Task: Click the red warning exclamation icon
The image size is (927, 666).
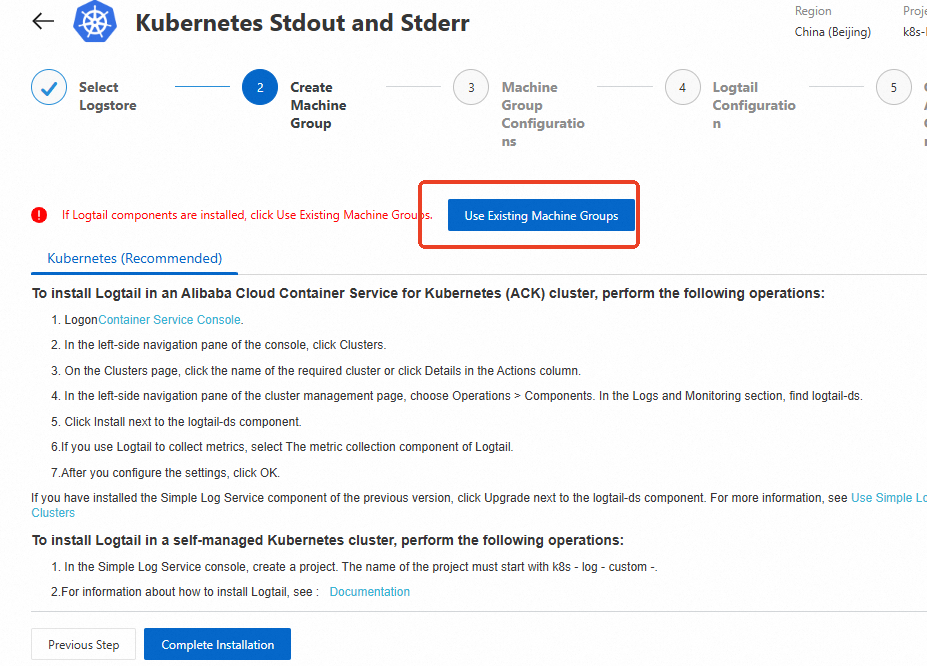Action: [39, 215]
